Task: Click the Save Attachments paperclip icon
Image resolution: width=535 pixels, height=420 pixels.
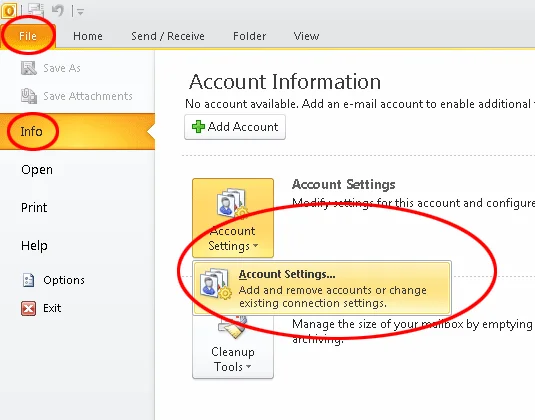Action: [x=29, y=96]
